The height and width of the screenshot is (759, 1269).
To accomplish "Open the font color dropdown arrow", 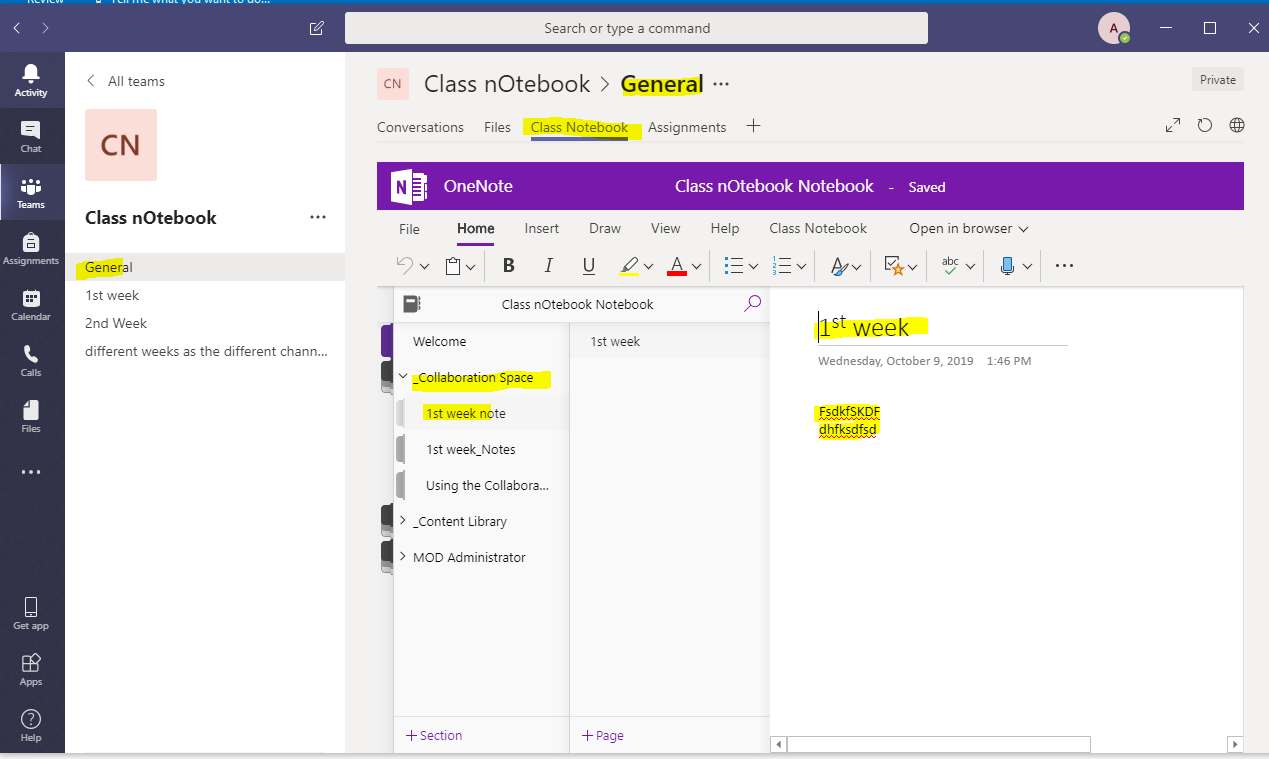I will [x=697, y=267].
